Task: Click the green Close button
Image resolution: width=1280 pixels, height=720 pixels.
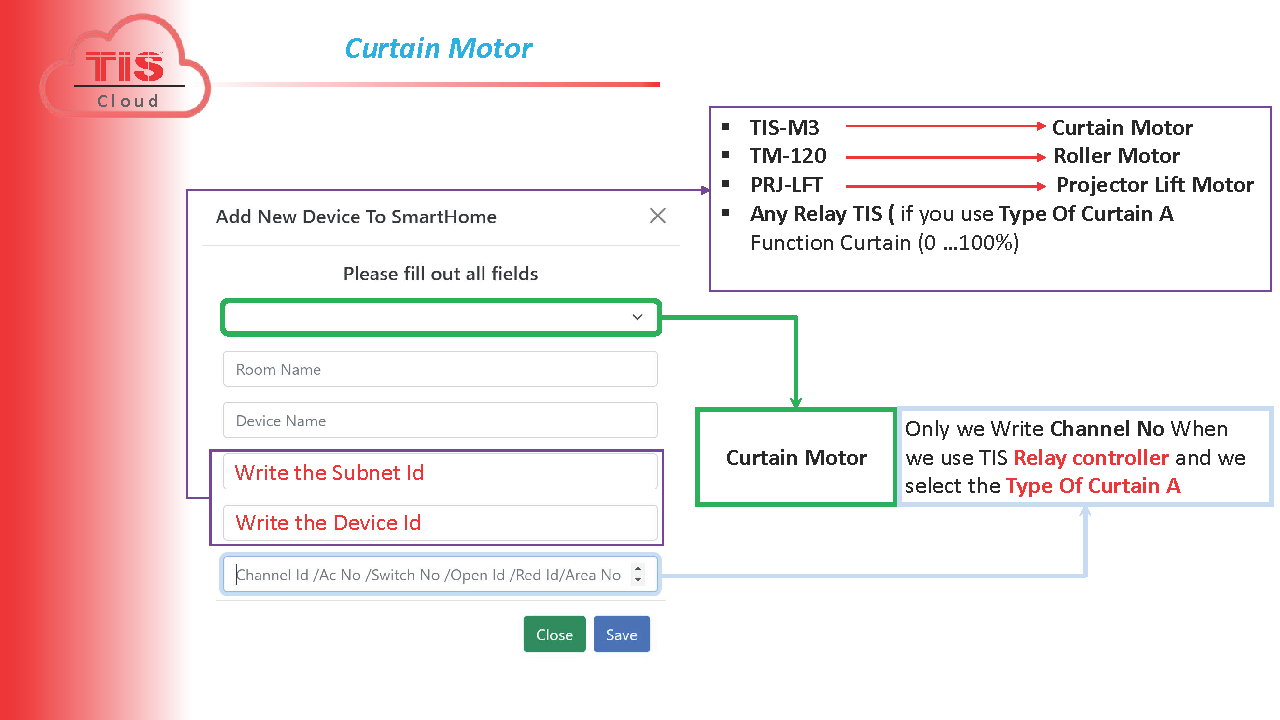Action: coord(554,634)
